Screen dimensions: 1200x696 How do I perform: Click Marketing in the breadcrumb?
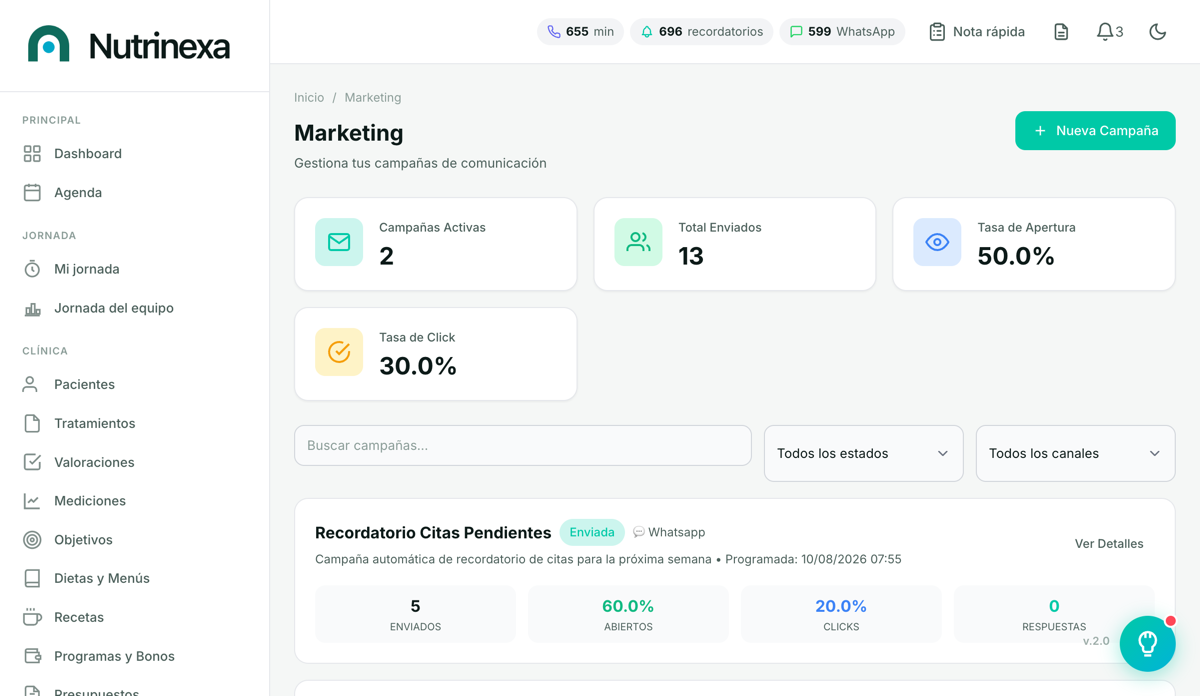[x=373, y=97]
